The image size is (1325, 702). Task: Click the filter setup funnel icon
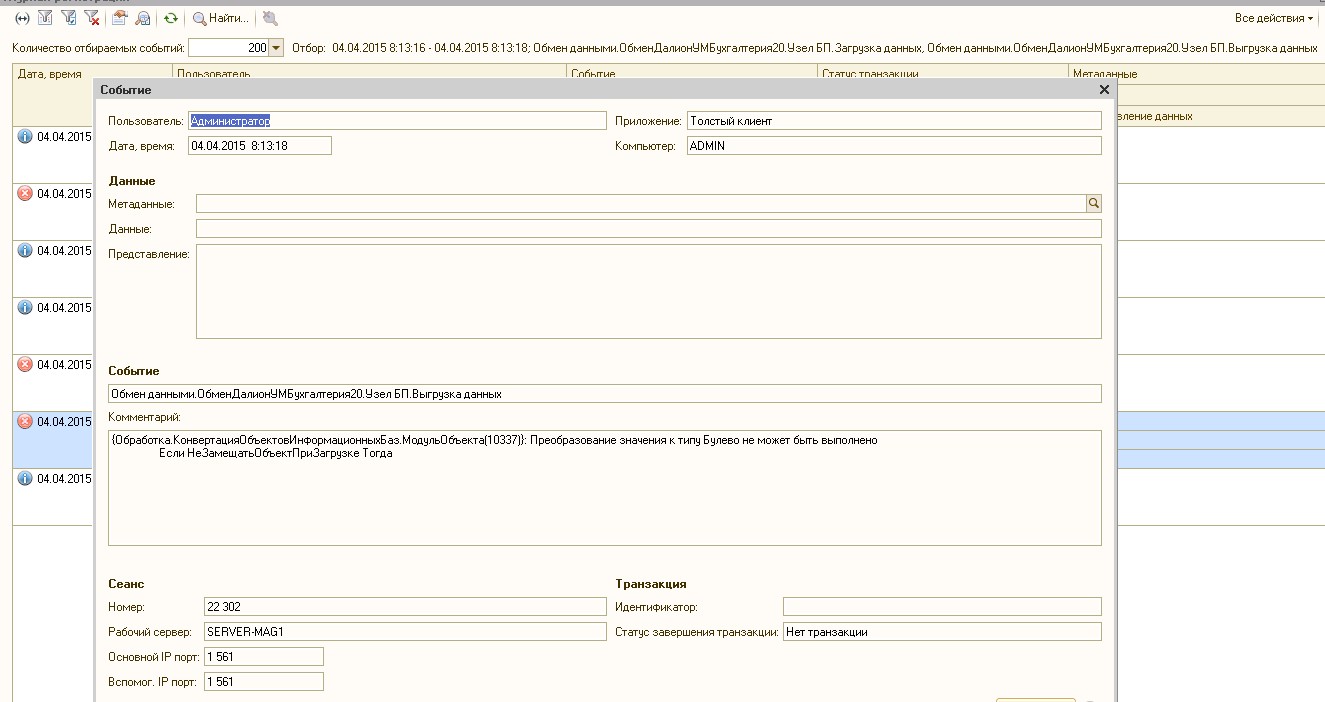(45, 18)
